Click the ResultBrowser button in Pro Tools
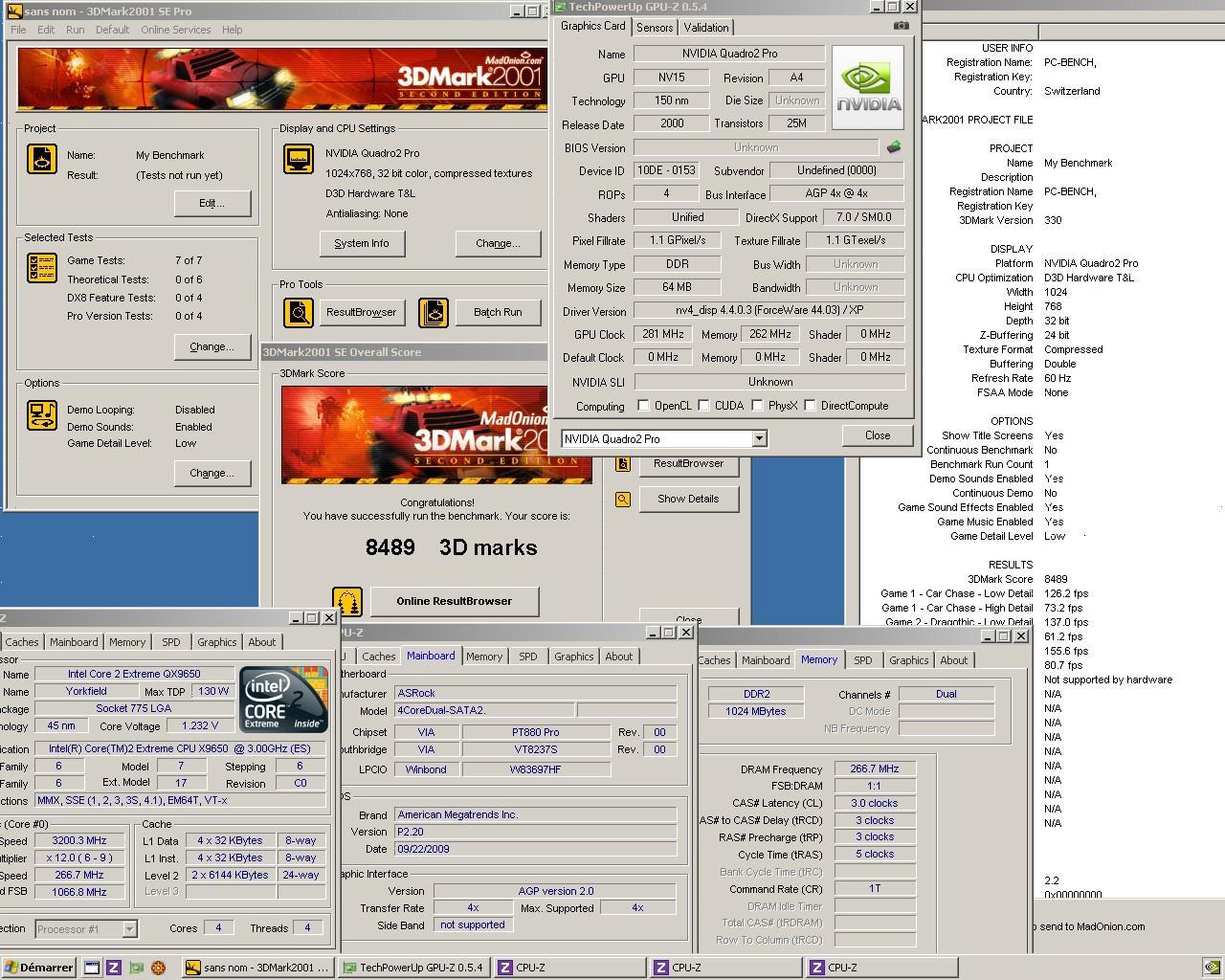The width and height of the screenshot is (1225, 980). click(361, 312)
